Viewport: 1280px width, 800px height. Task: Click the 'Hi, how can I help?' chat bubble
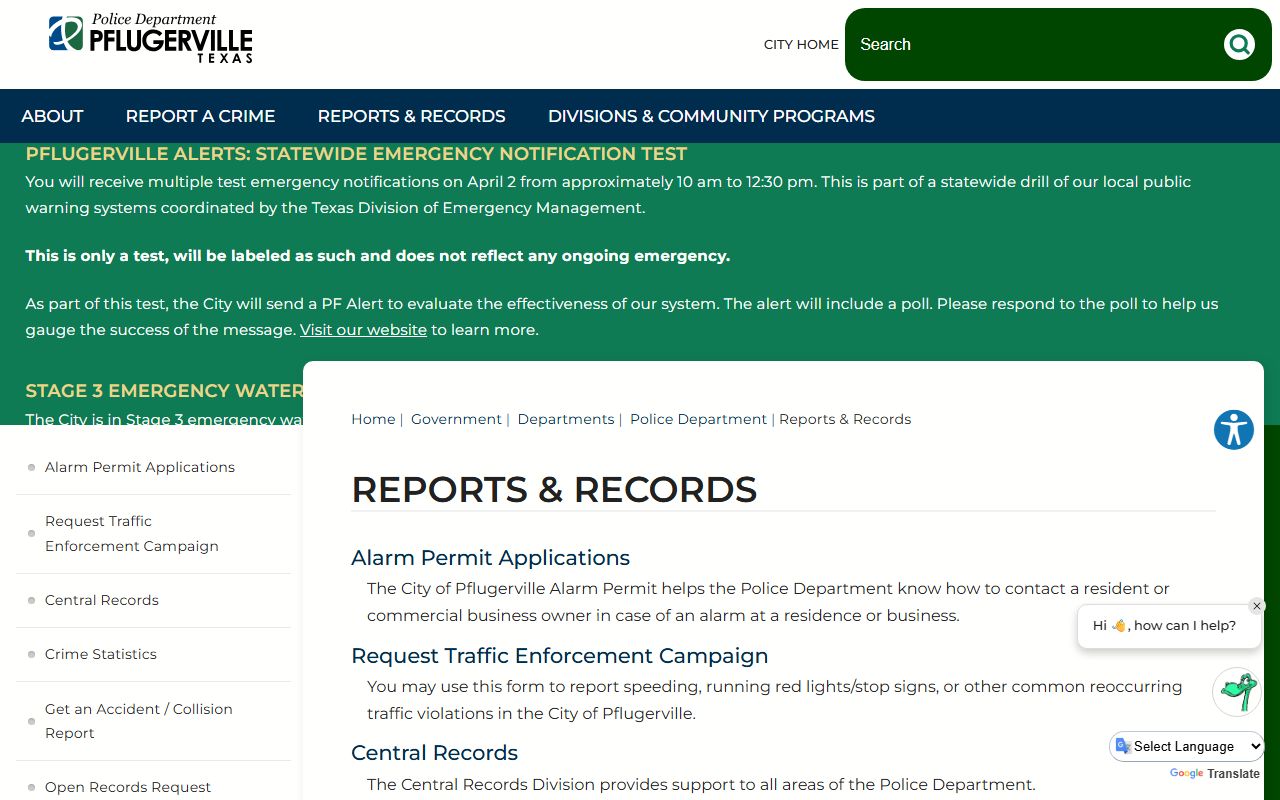[1164, 626]
